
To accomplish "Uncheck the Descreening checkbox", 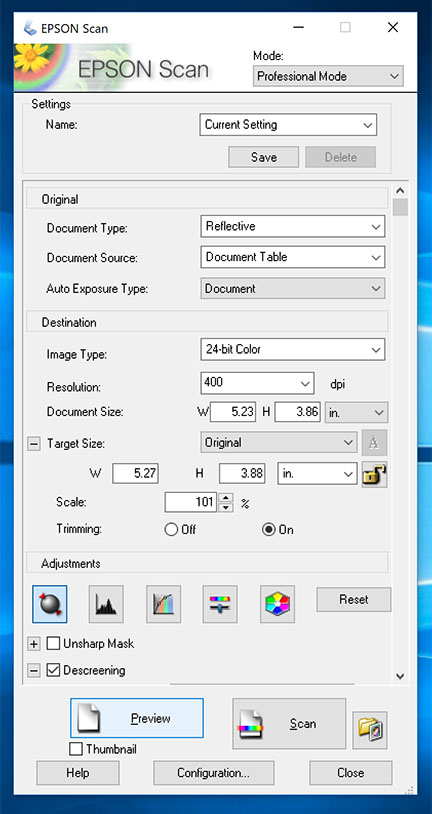I will pos(53,670).
